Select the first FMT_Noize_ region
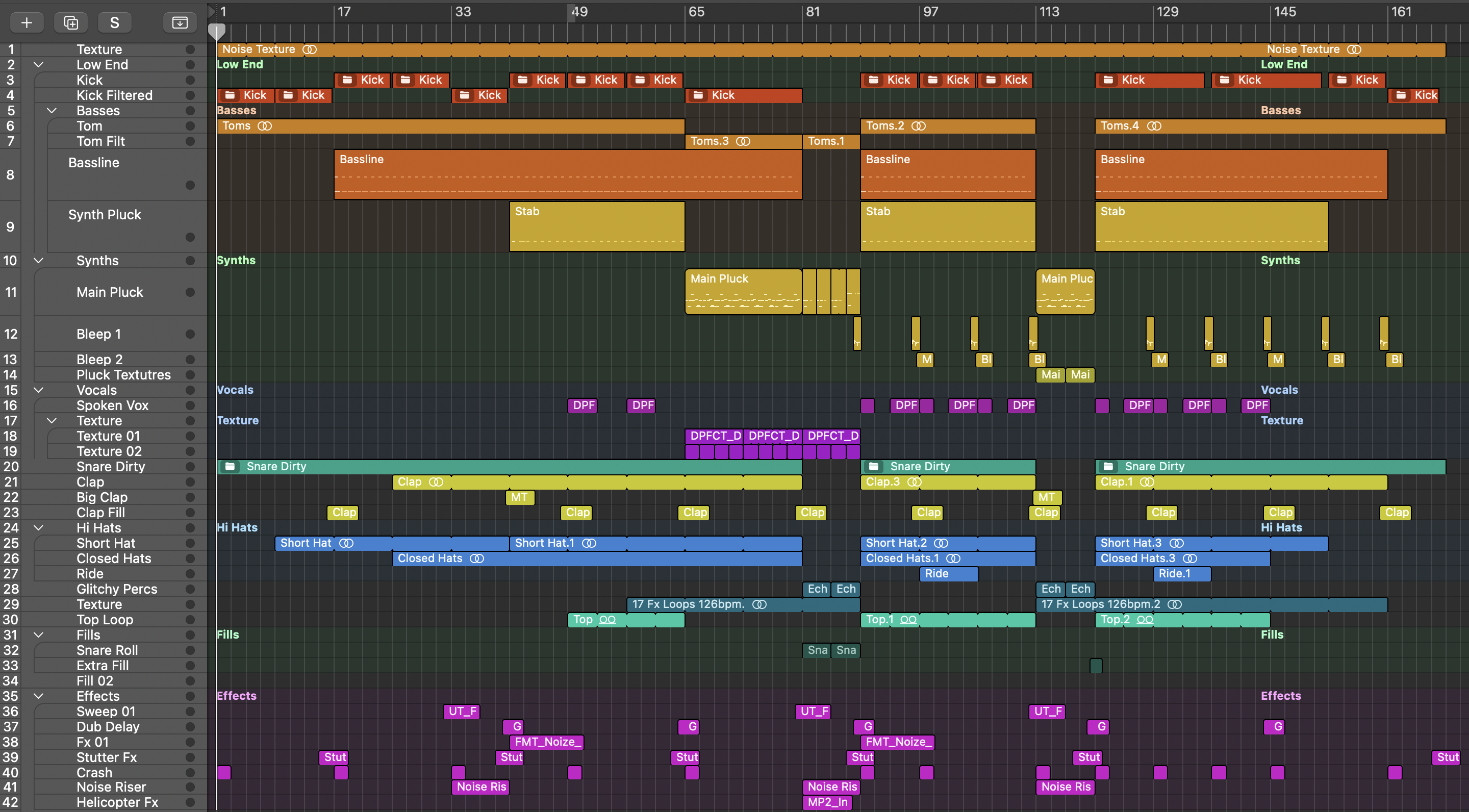 pos(546,743)
